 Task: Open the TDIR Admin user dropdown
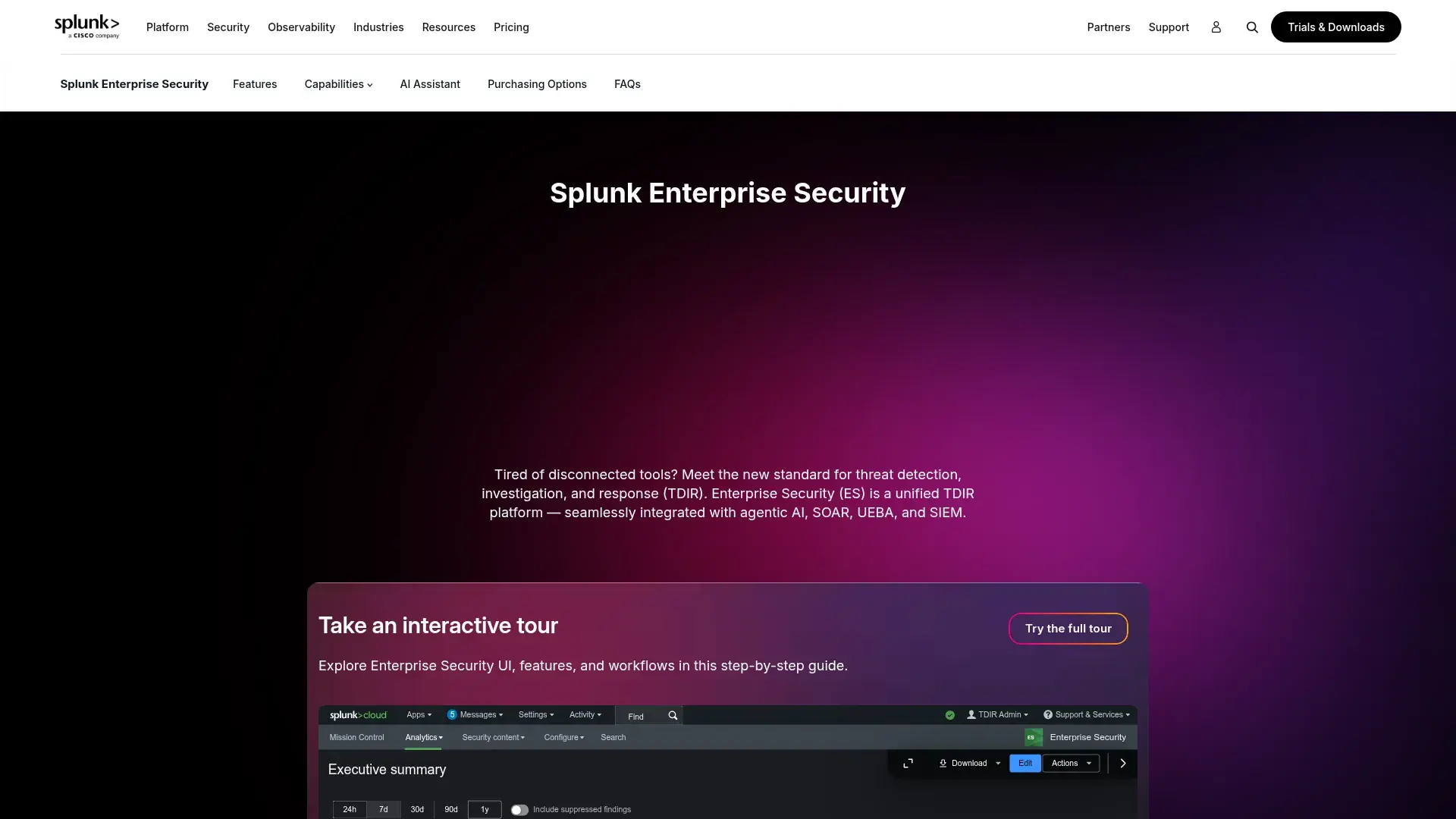[x=997, y=714]
